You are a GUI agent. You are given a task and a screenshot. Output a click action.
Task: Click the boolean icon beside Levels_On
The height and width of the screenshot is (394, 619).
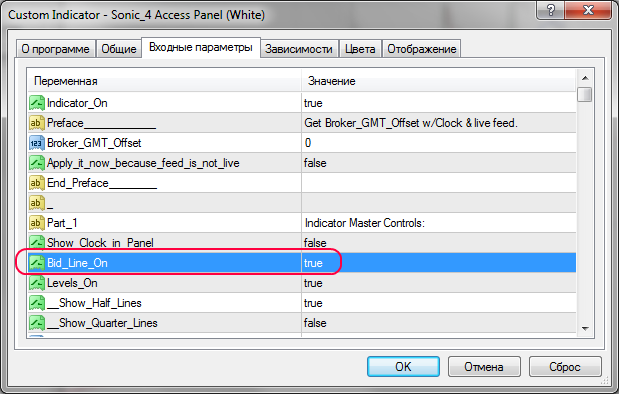[37, 283]
